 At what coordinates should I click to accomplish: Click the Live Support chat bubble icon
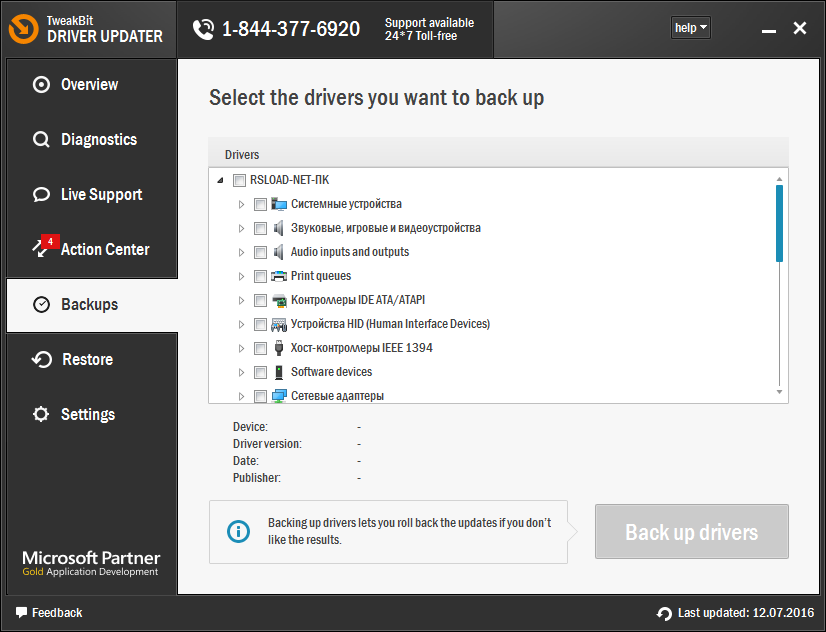pos(41,195)
